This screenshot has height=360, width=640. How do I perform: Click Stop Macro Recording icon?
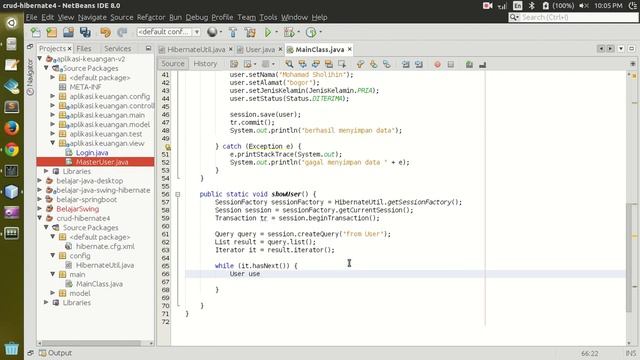451,64
